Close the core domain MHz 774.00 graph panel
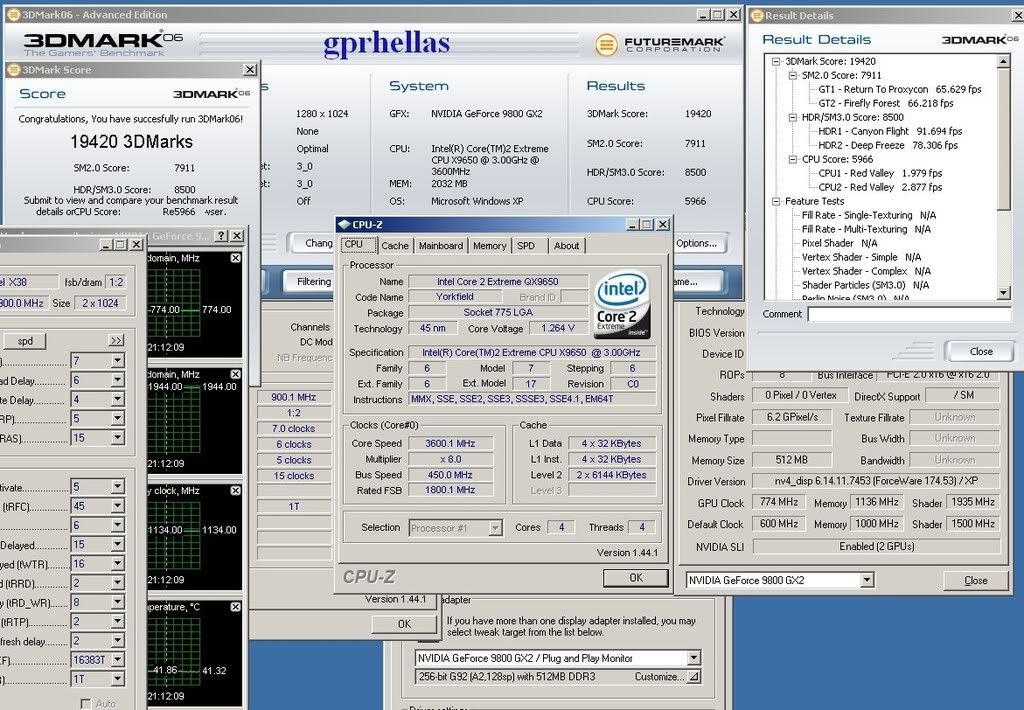 click(x=236, y=259)
